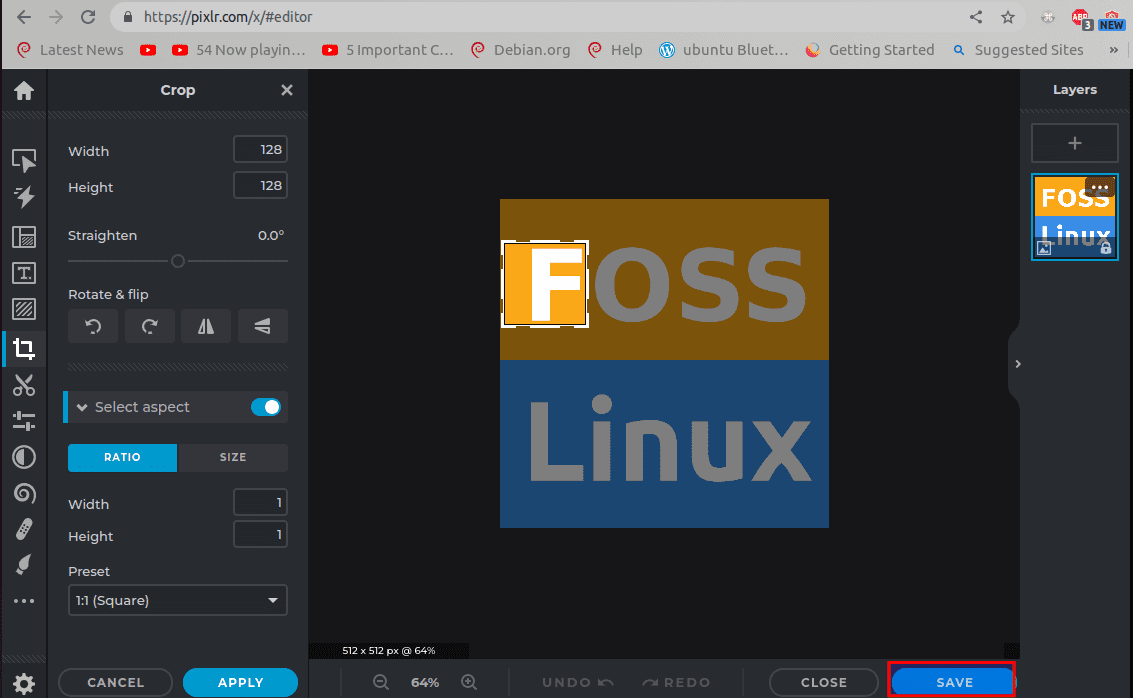
Task: Switch to the SIZE tab
Action: point(233,457)
